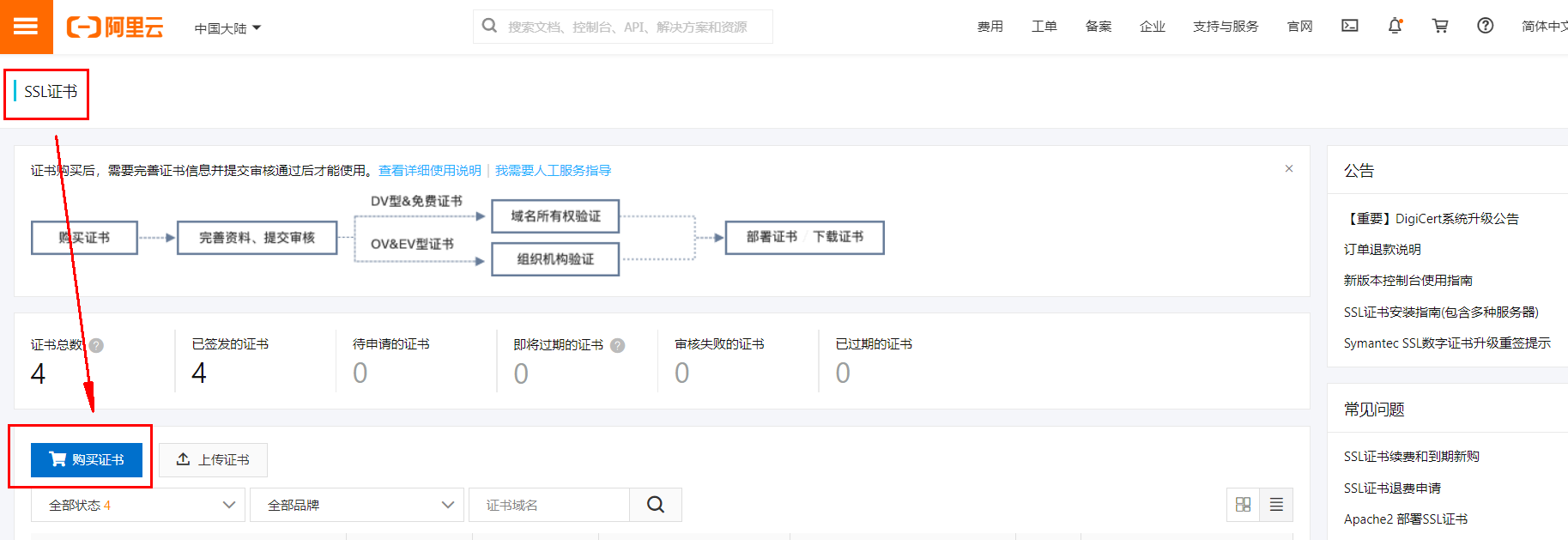Screen dimensions: 1568x540
Task: Open the notifications bell
Action: coord(1395,26)
